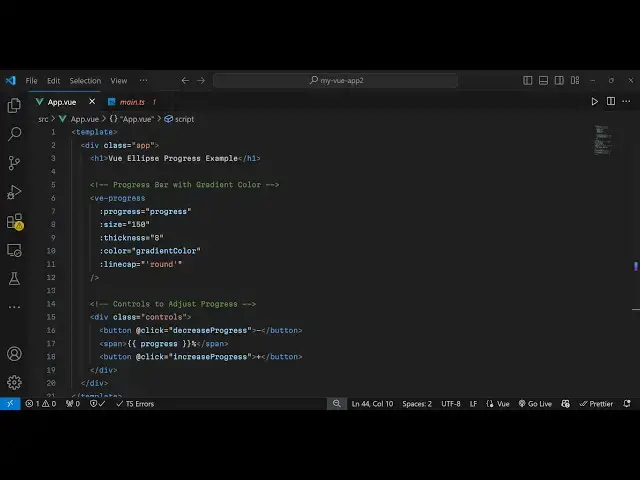
Task: Open the Remote Explorer view
Action: pyautogui.click(x=14, y=250)
